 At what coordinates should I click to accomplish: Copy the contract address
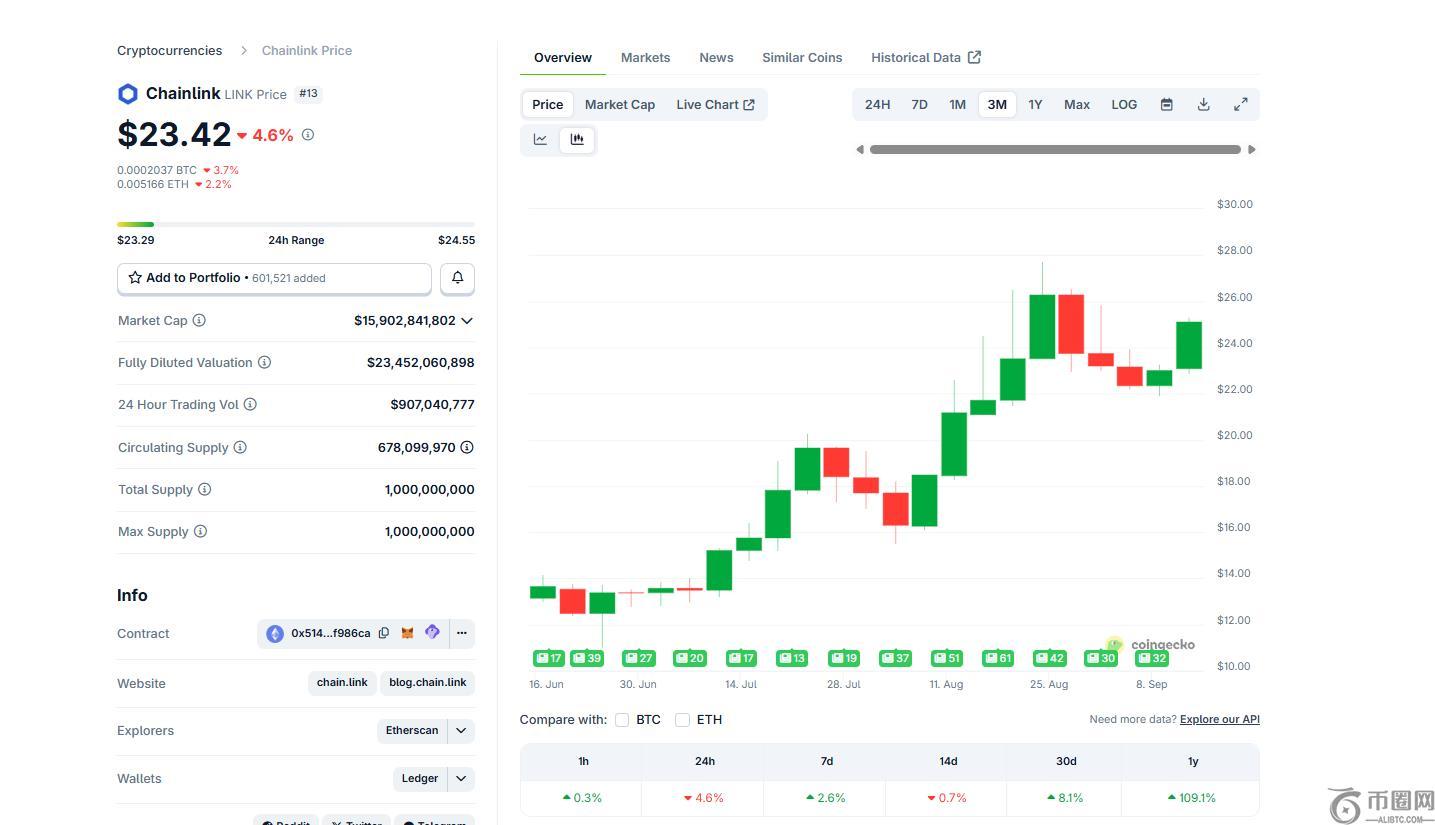coord(384,633)
